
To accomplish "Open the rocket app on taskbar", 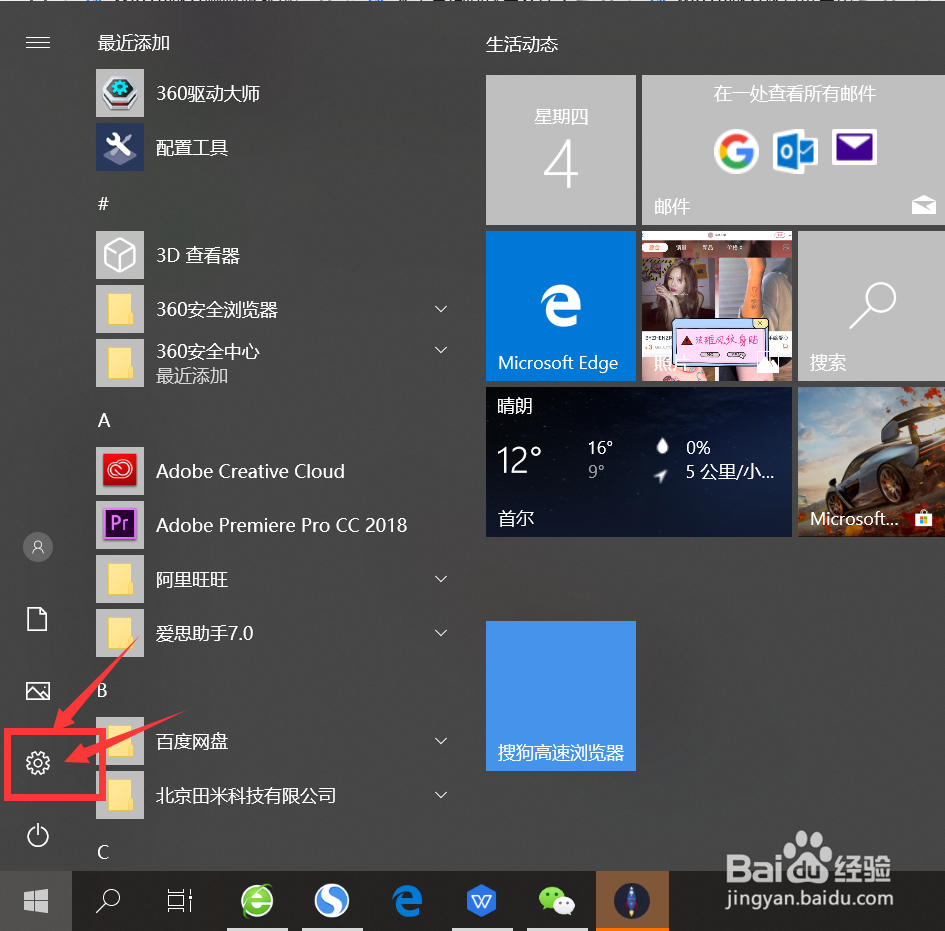I will [x=632, y=901].
